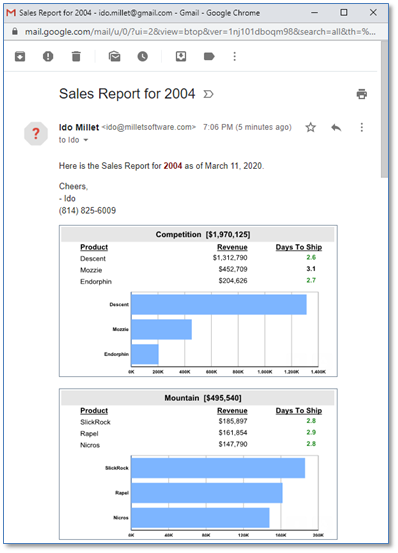The image size is (398, 553).
Task: Archive the email with the archive icon
Action: (x=20, y=56)
